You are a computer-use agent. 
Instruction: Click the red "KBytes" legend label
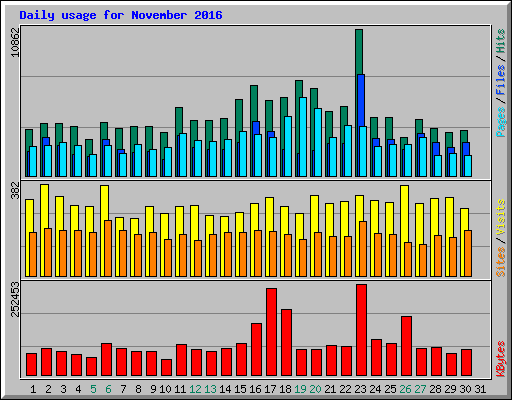pyautogui.click(x=501, y=359)
